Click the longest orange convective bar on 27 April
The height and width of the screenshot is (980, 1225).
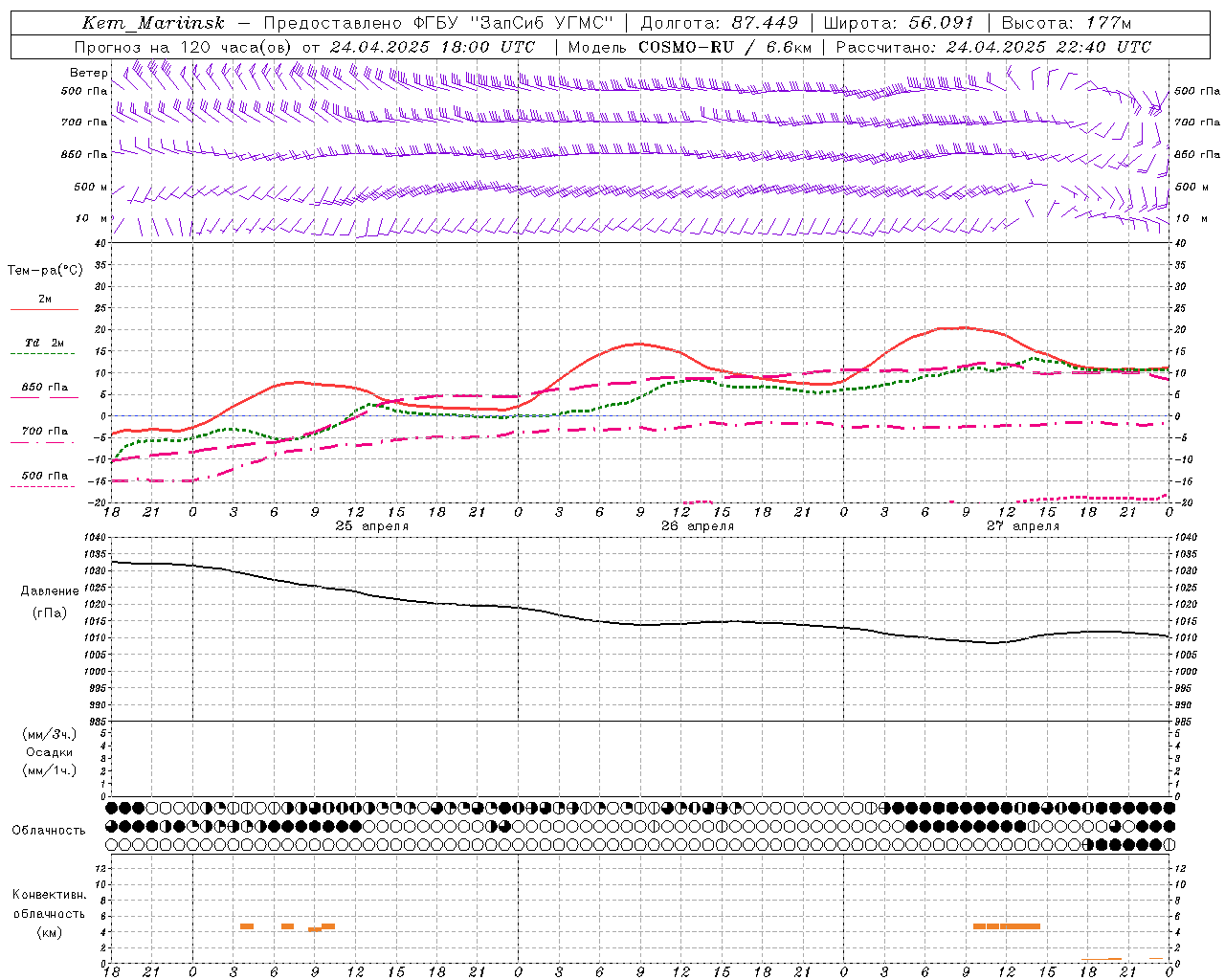[1020, 926]
